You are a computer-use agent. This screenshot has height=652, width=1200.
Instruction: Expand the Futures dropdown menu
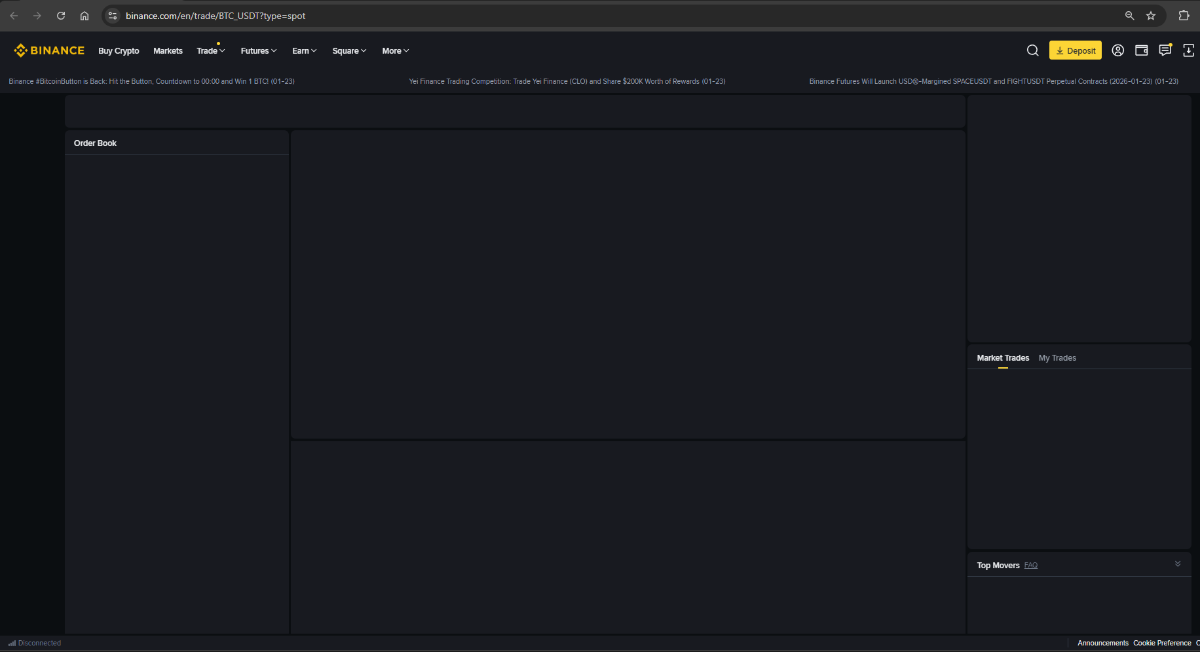point(259,51)
